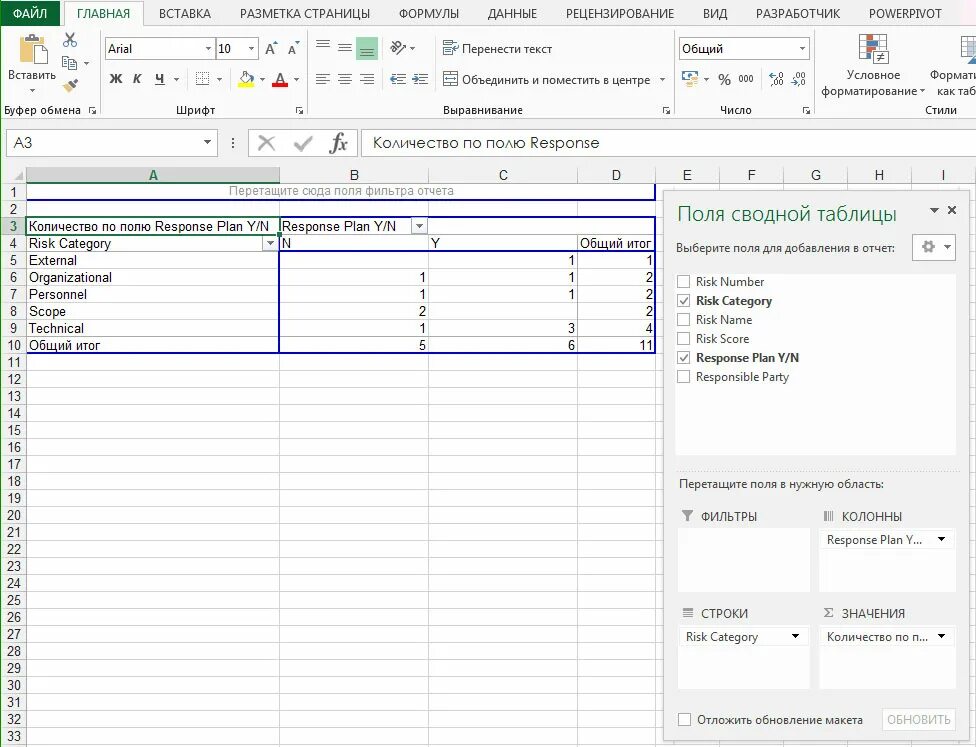Click the Cut scissors icon
976x747 pixels.
click(x=70, y=40)
